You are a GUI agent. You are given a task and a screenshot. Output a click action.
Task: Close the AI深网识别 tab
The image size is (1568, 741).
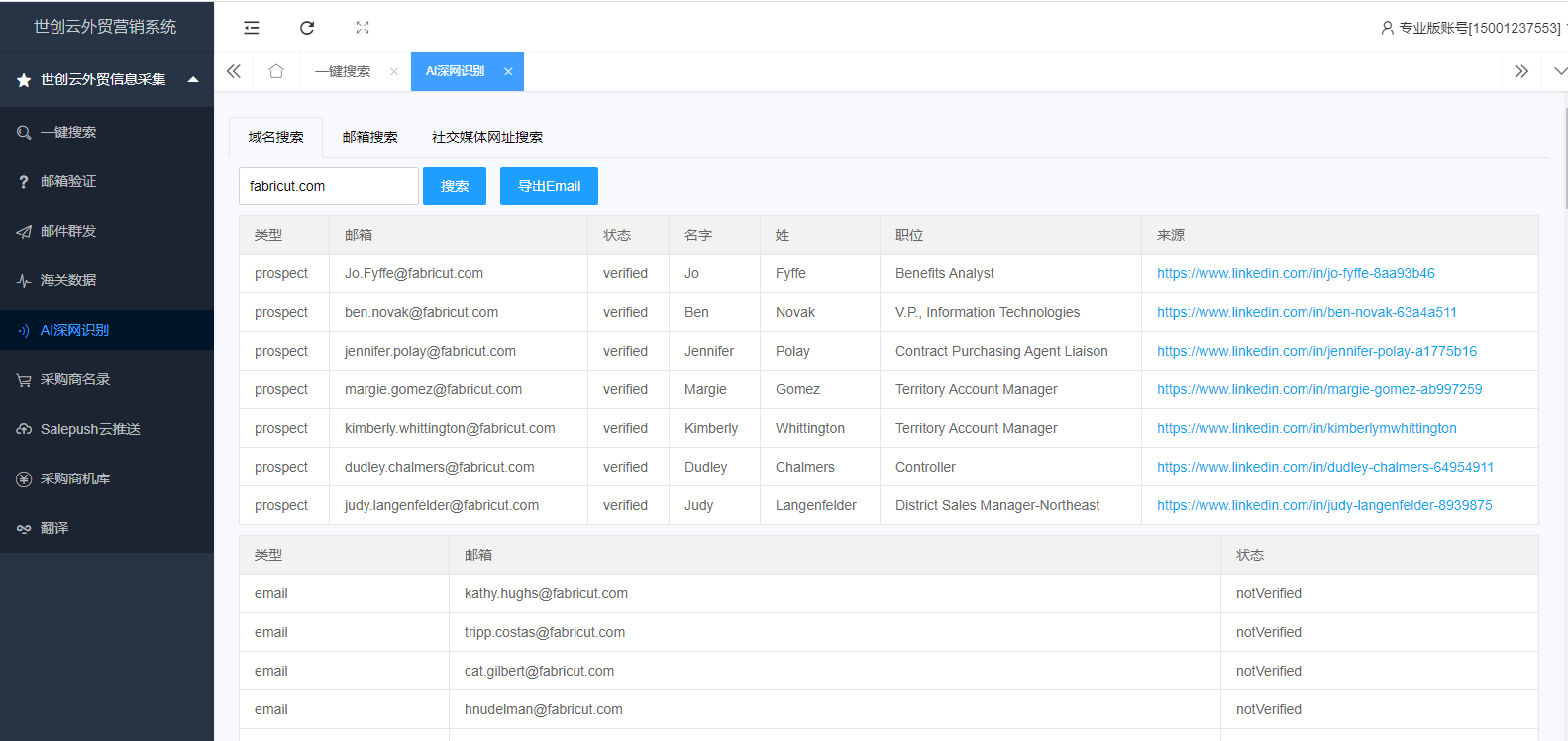point(508,71)
